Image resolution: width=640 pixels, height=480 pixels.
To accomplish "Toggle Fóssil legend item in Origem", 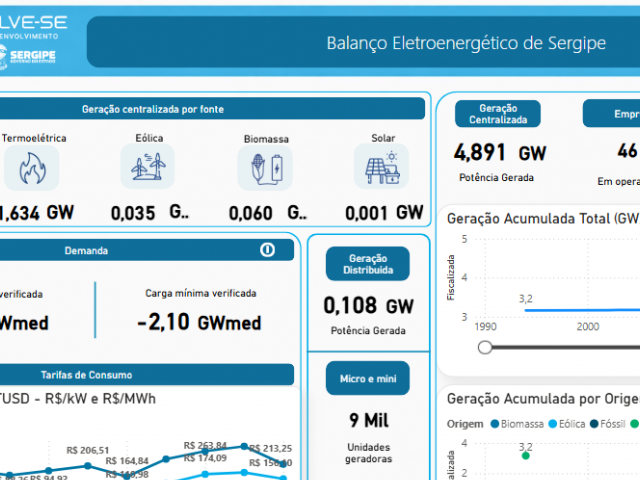I will click(x=620, y=424).
